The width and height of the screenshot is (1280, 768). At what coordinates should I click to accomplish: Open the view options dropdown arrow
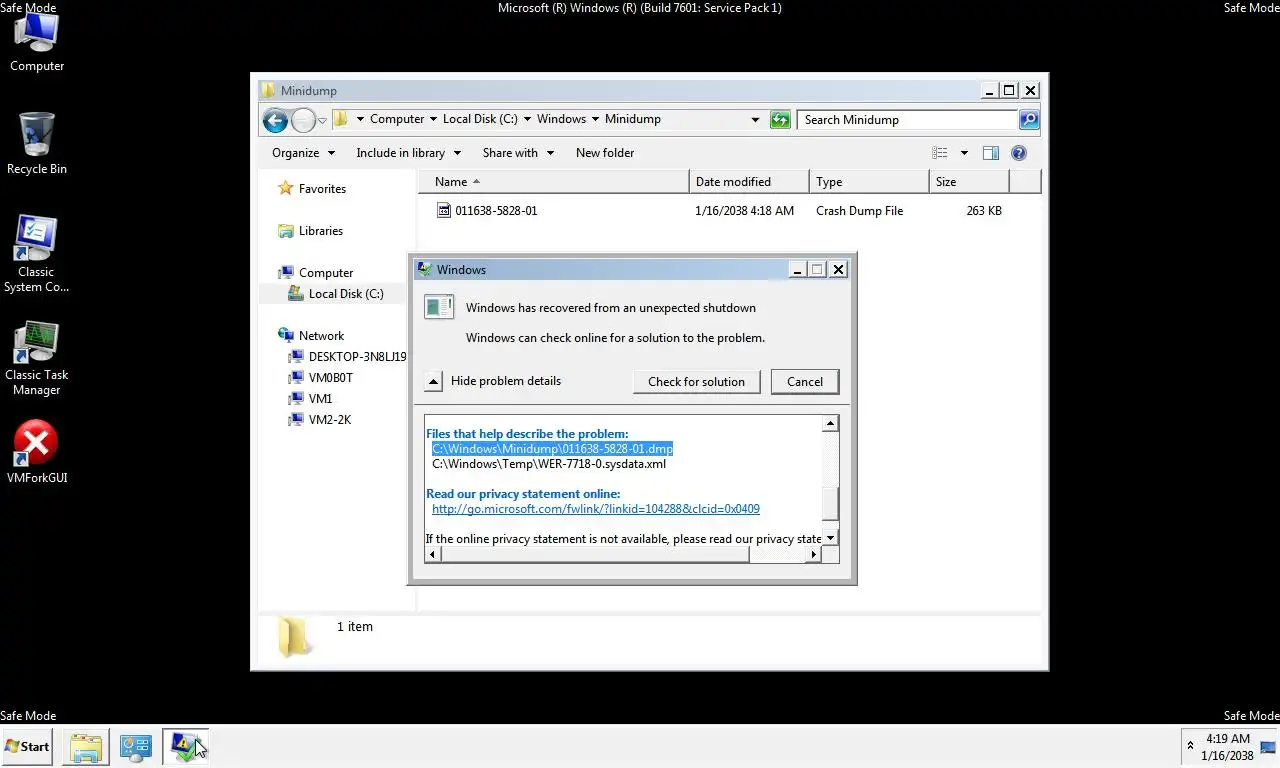964,153
